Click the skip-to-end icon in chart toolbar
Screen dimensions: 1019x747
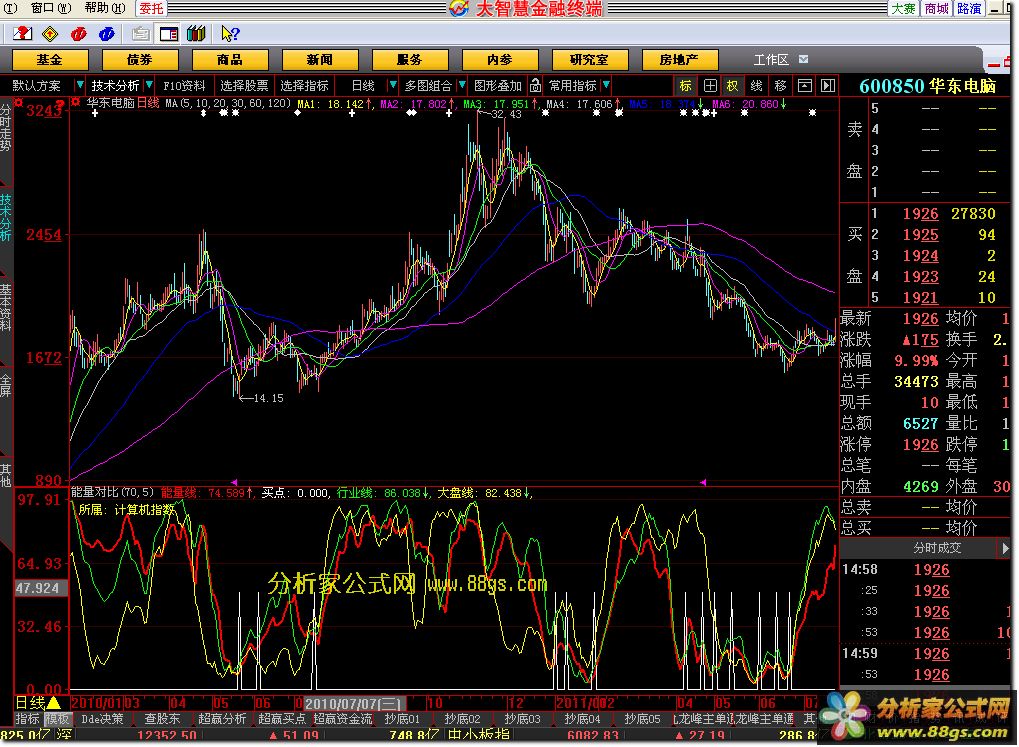[828, 85]
